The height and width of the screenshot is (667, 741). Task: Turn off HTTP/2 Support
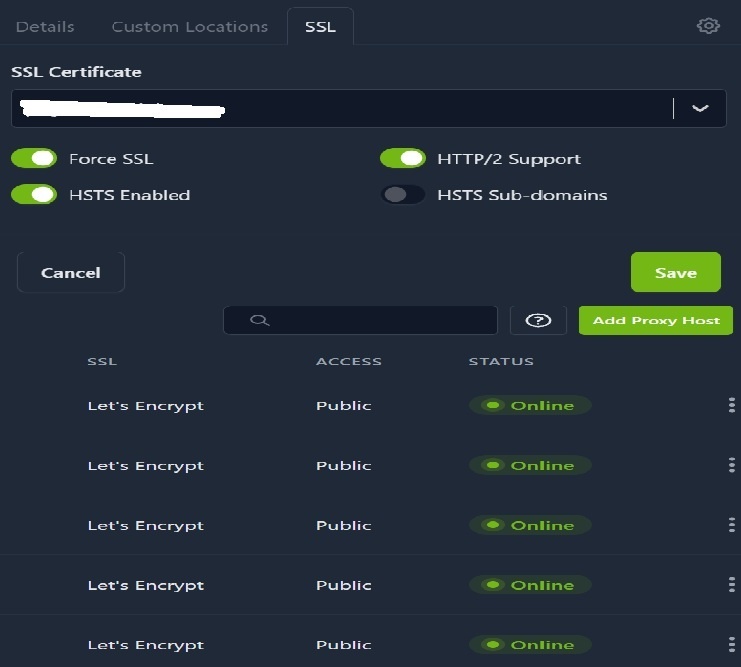point(403,158)
